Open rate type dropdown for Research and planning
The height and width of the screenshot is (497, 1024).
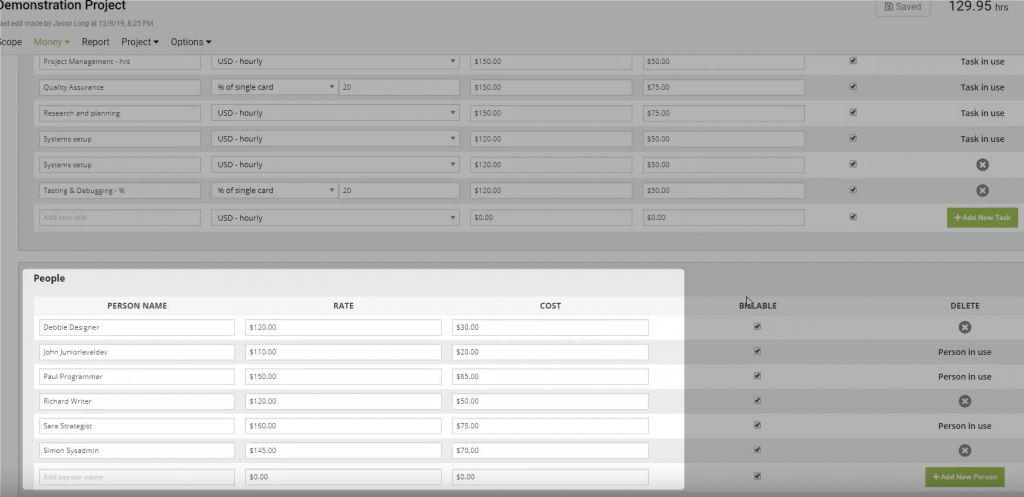335,113
